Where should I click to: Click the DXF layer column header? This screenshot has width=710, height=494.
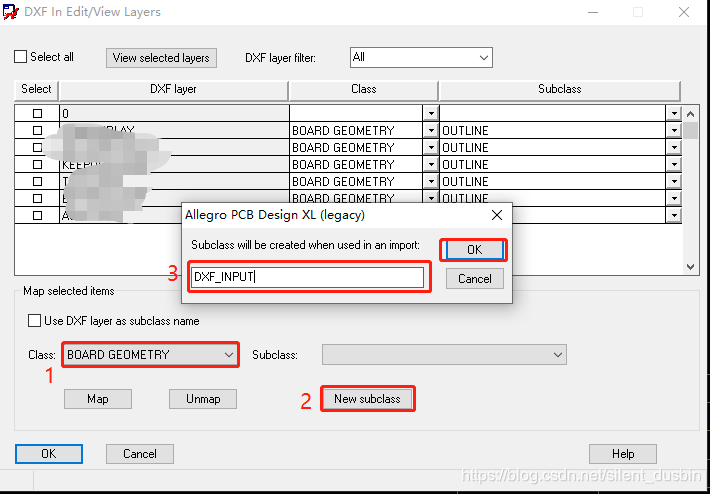(x=173, y=89)
